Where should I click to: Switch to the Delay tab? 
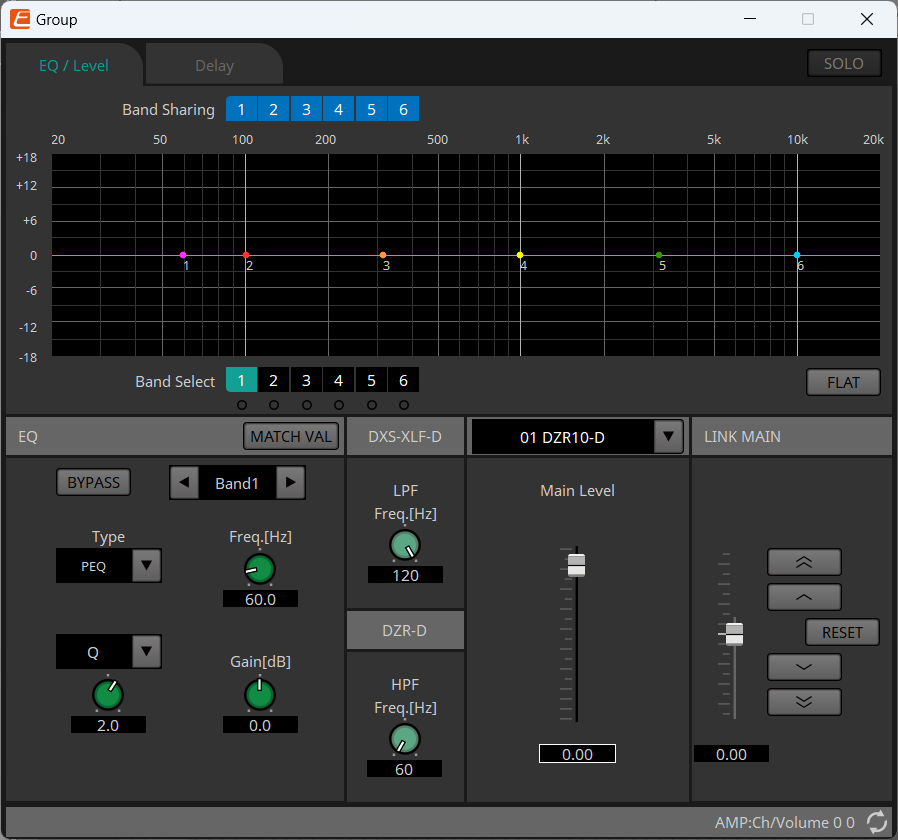point(214,66)
